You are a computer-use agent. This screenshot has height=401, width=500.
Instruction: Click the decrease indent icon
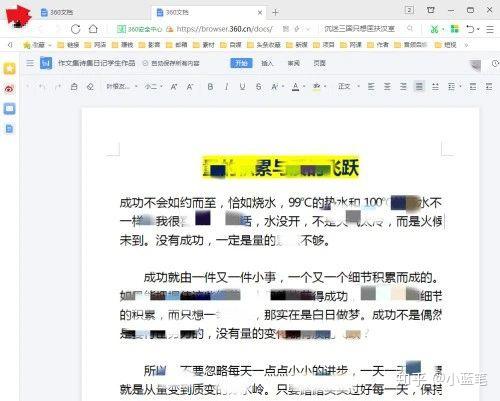pyautogui.click(x=473, y=87)
